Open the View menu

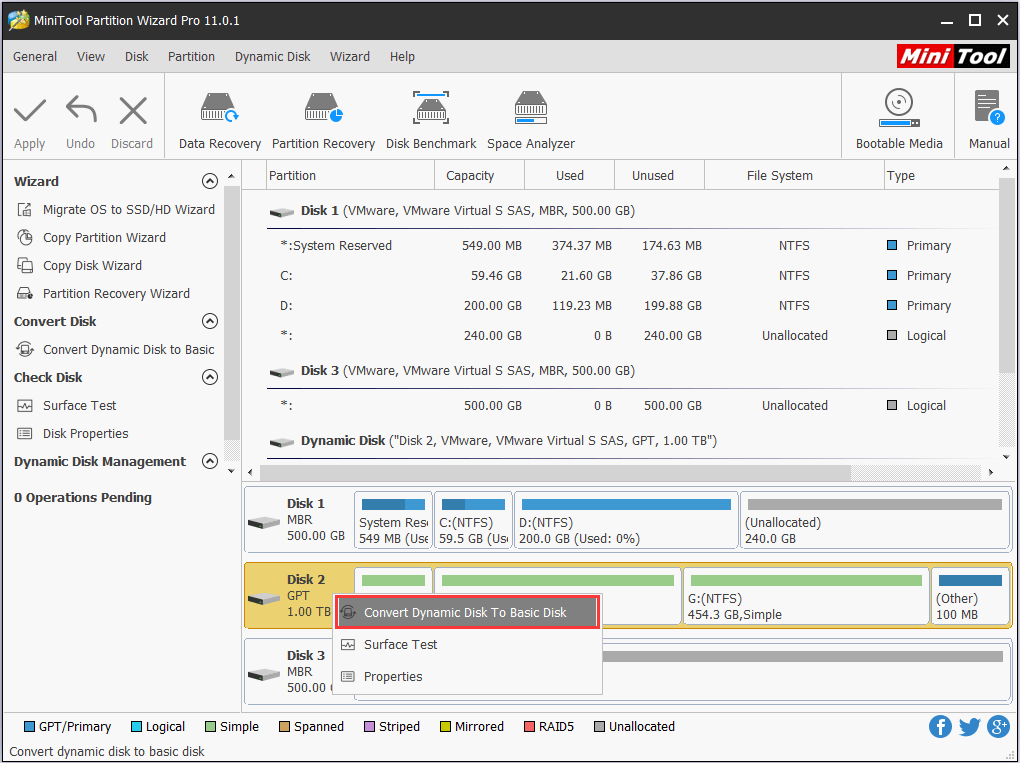click(90, 57)
